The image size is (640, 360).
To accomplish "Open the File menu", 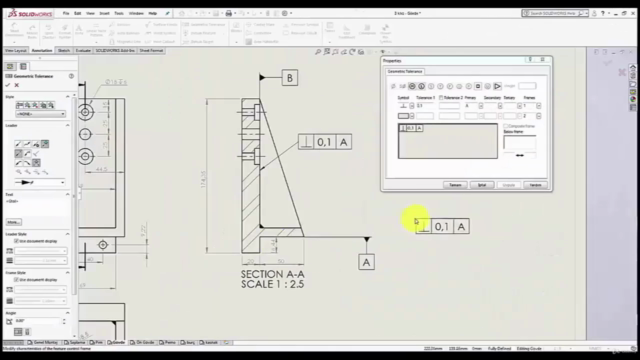I will [66, 13].
